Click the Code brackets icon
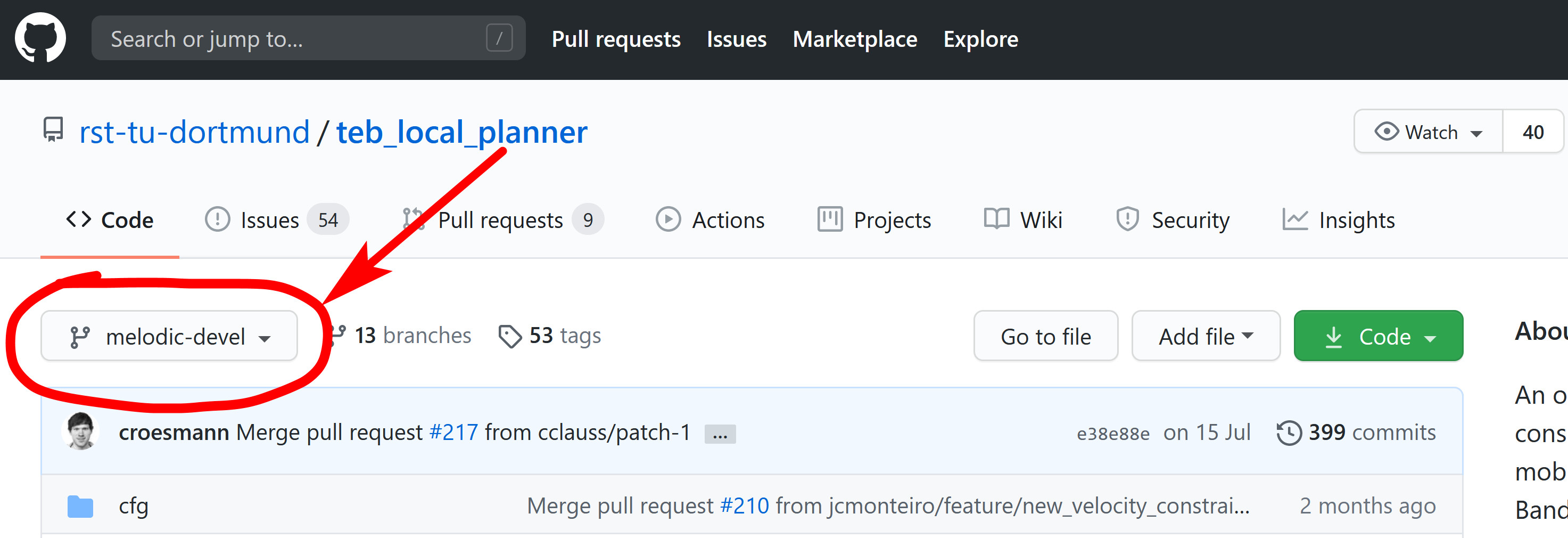 click(79, 219)
